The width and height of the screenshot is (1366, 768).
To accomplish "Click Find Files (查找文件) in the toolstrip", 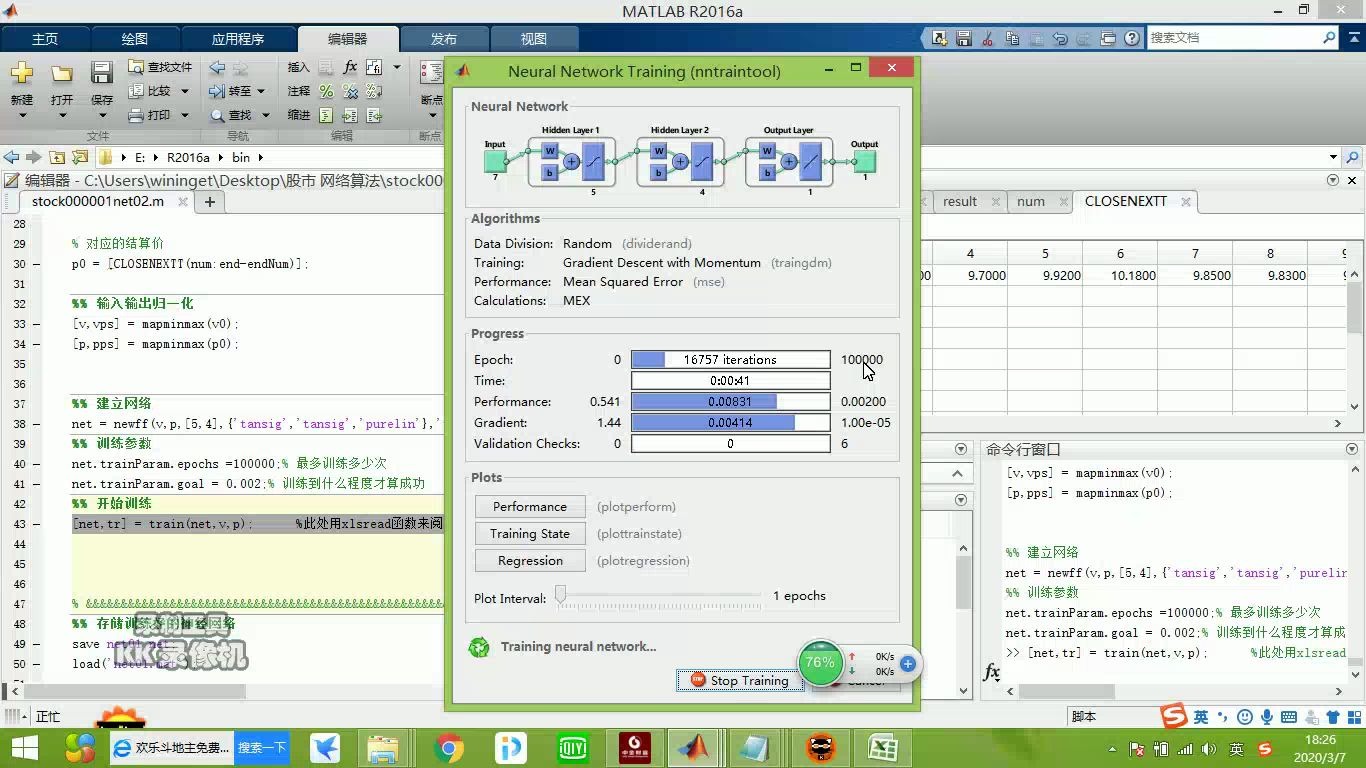I will click(x=160, y=67).
